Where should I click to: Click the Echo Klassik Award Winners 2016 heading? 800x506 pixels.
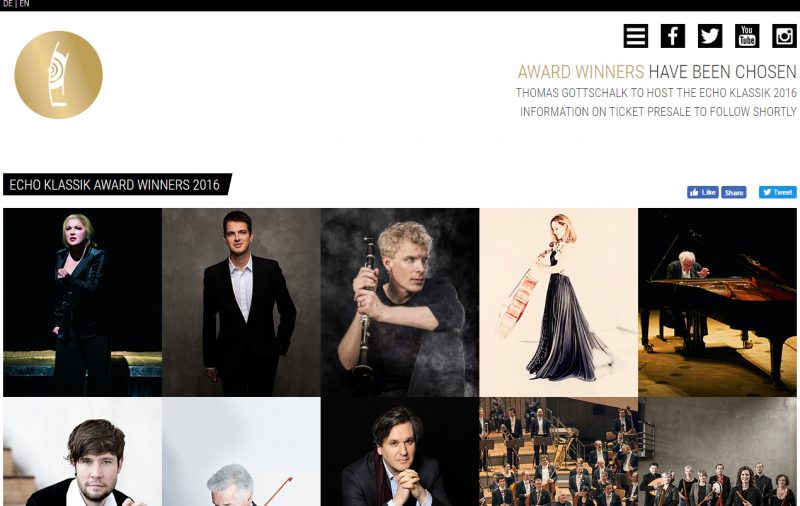click(x=115, y=185)
